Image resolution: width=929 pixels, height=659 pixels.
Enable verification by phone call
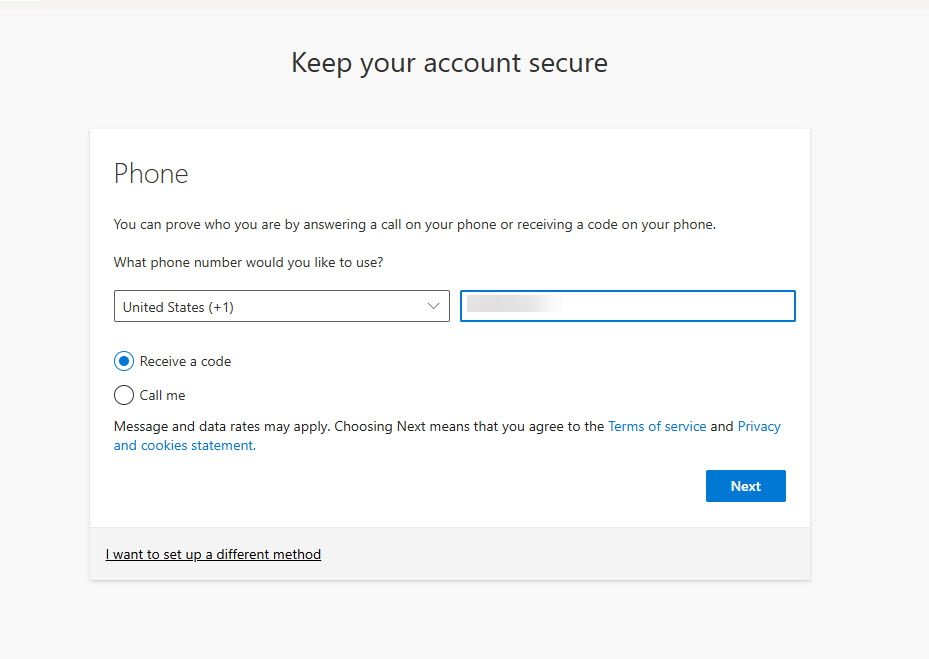123,395
